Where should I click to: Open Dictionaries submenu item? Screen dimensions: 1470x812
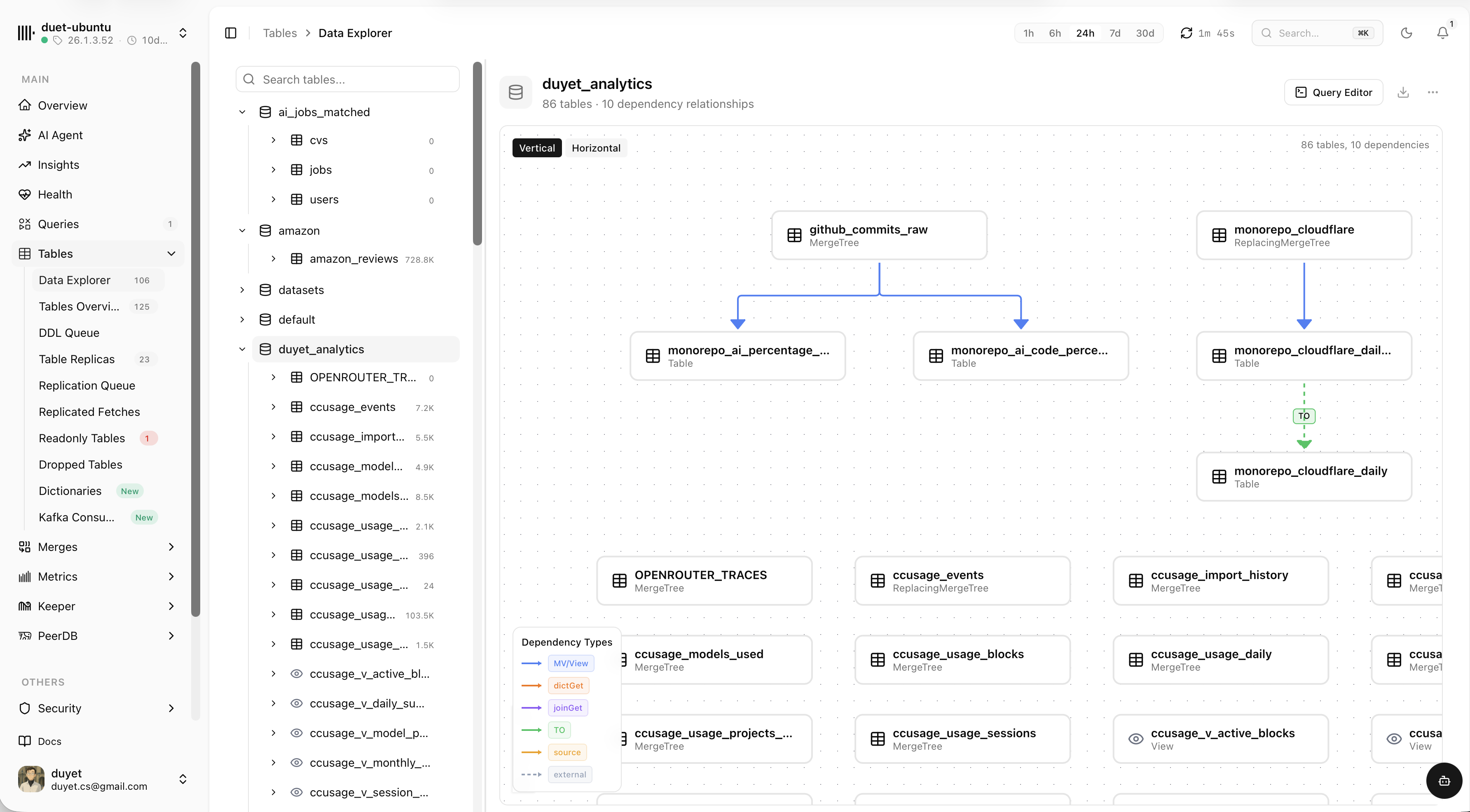[x=98, y=491]
